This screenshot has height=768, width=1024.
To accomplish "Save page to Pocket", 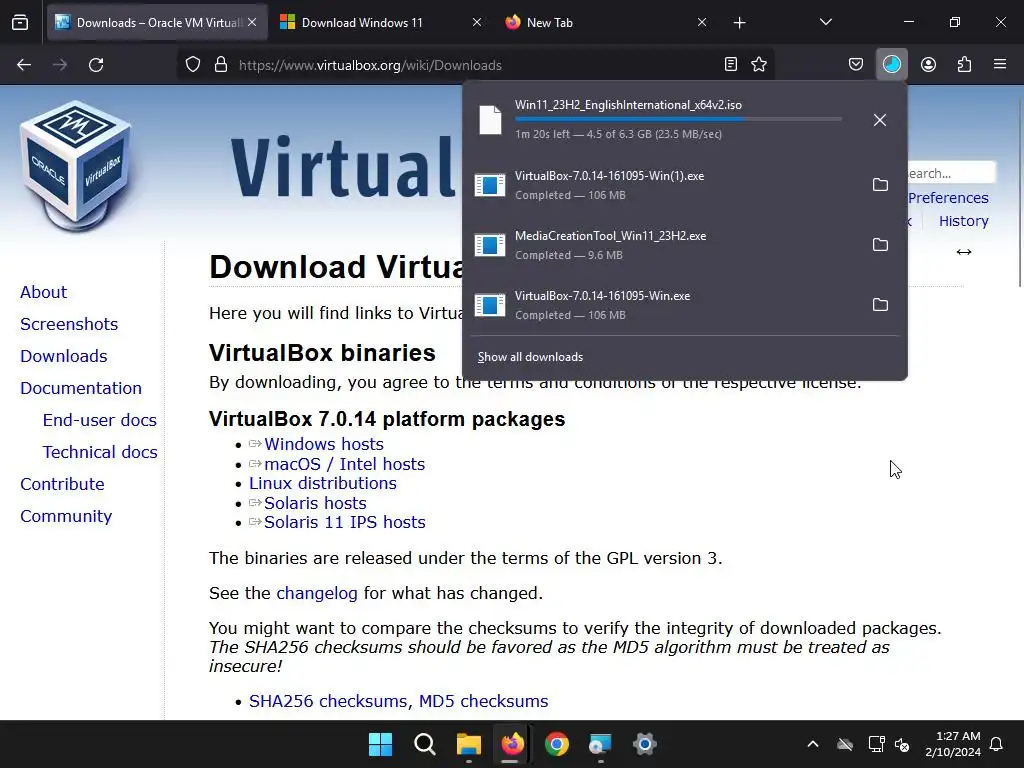I will click(856, 64).
